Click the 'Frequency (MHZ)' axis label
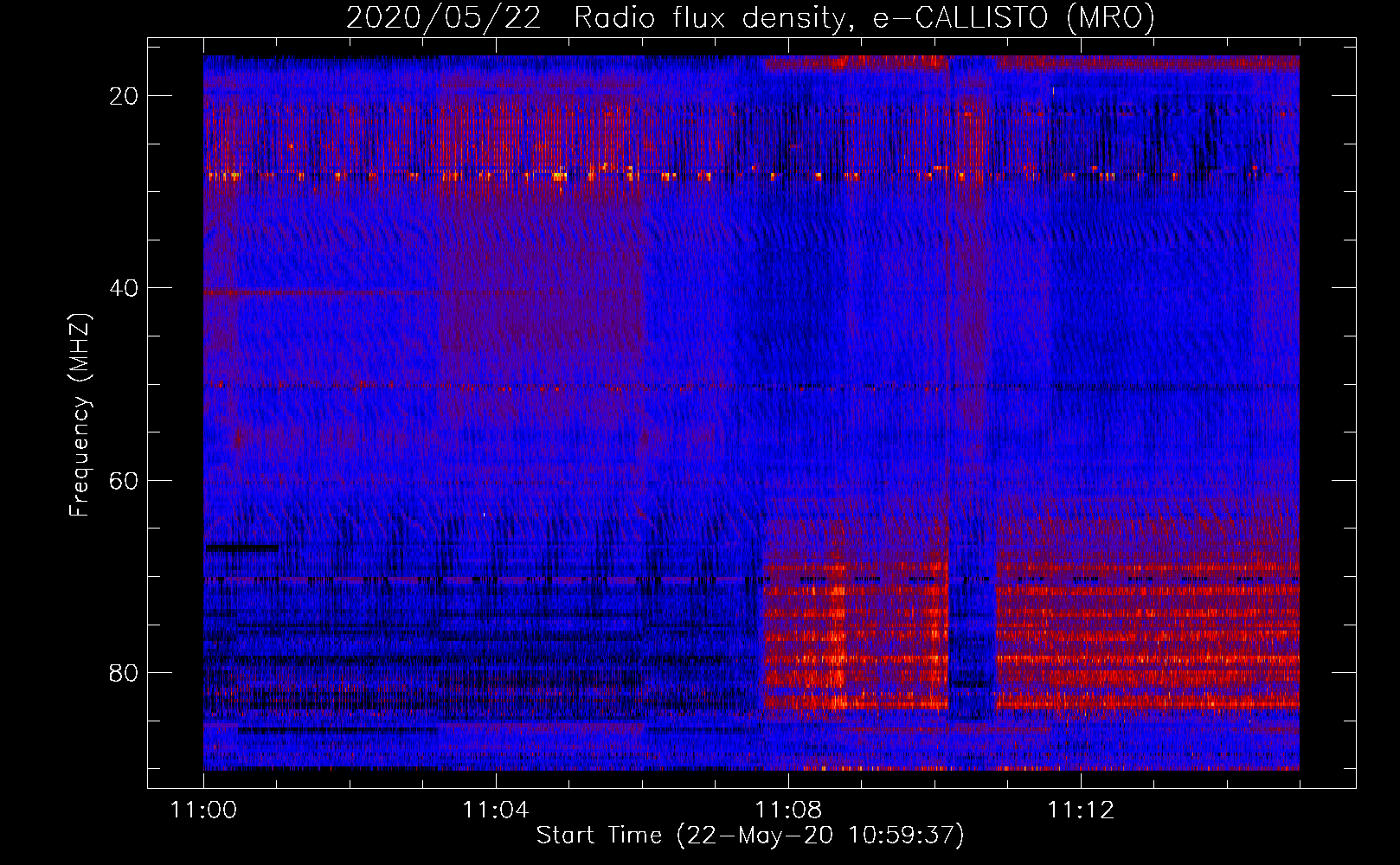1400x865 pixels. pyautogui.click(x=80, y=415)
